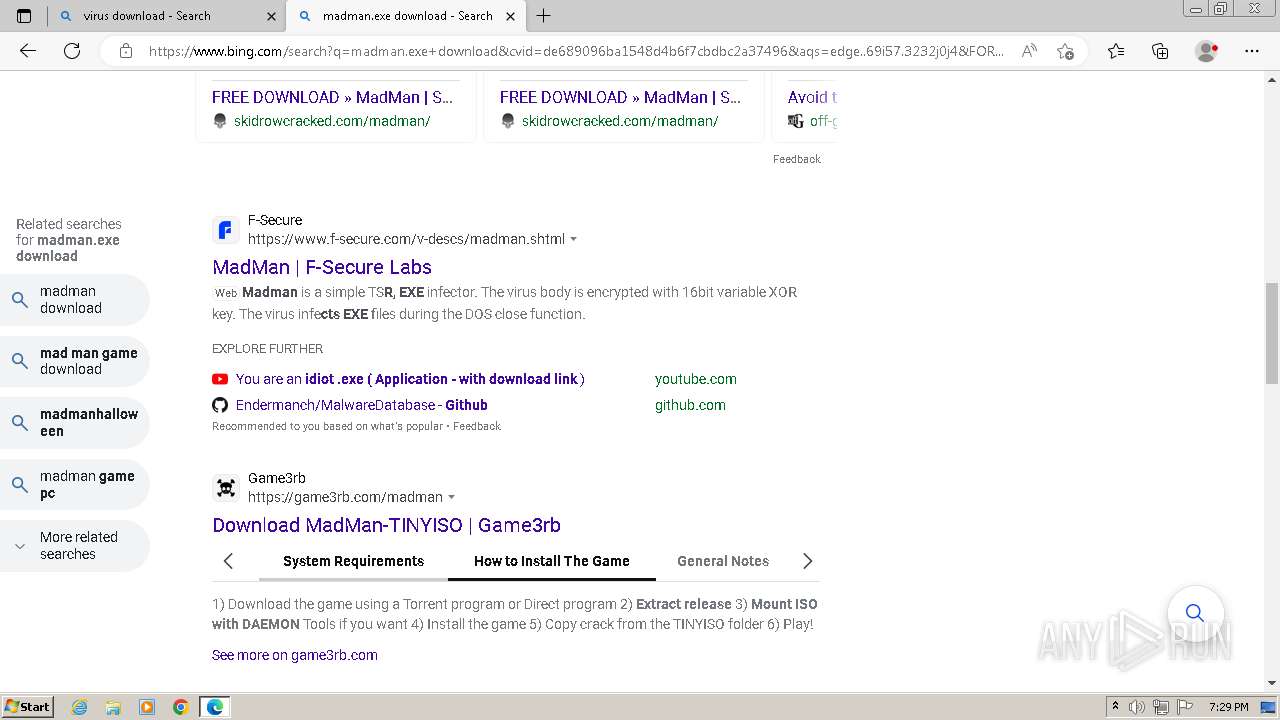The height and width of the screenshot is (720, 1280).
Task: View site information lock icon
Action: click(x=126, y=51)
